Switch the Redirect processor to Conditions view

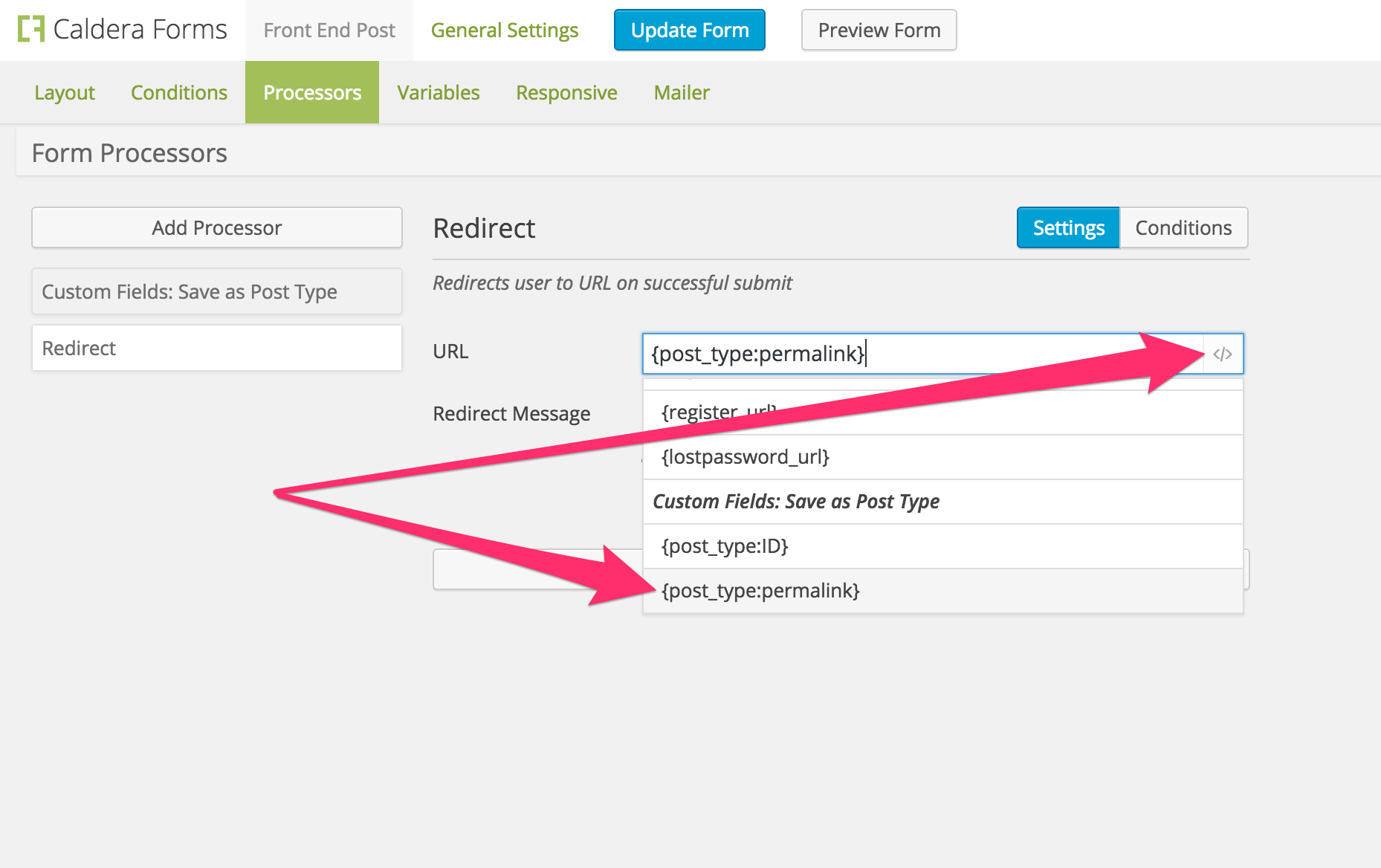tap(1183, 227)
